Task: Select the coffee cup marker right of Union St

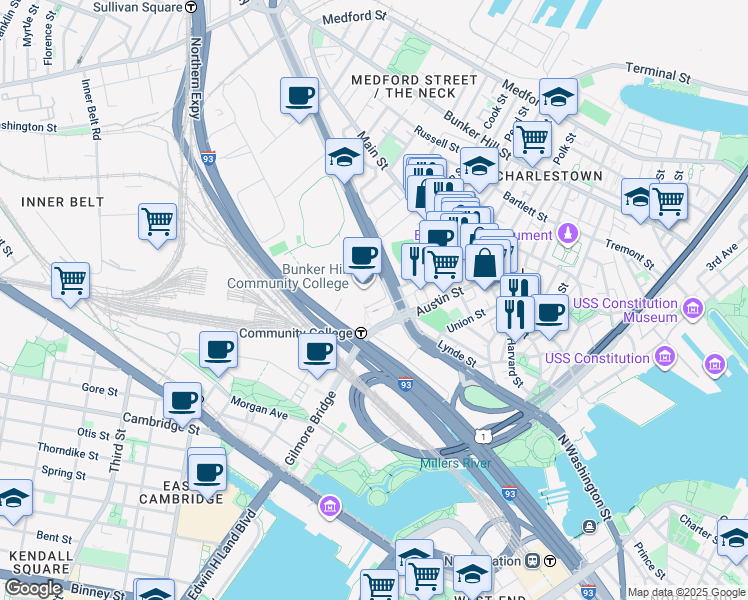Action: (x=550, y=316)
